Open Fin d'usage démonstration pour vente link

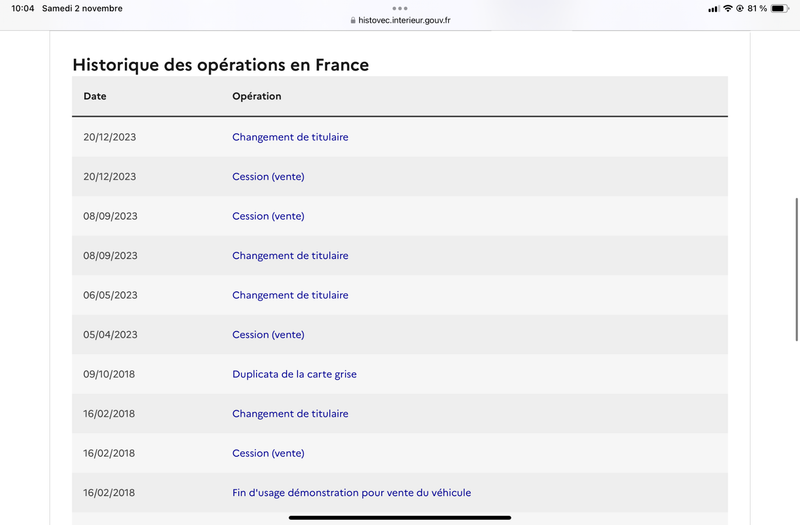coord(352,493)
